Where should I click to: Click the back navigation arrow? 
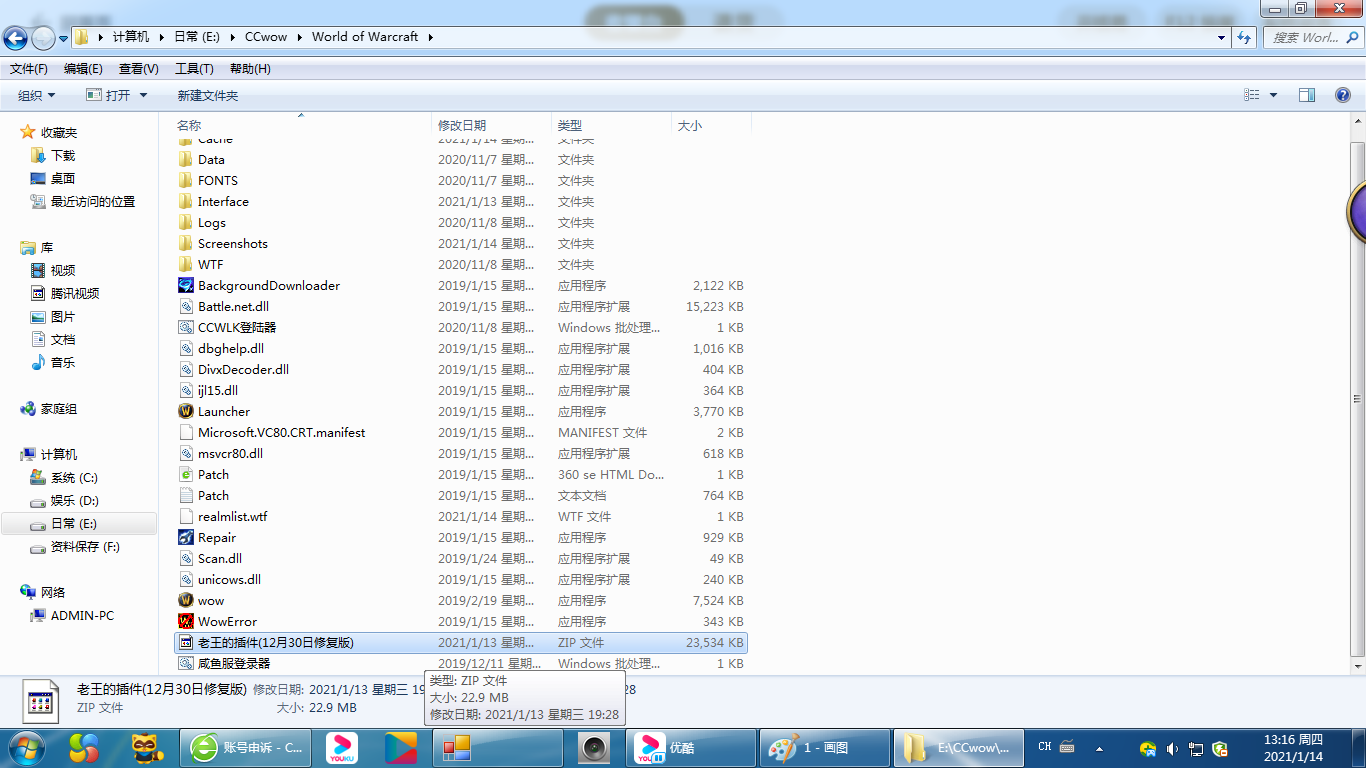(x=16, y=38)
